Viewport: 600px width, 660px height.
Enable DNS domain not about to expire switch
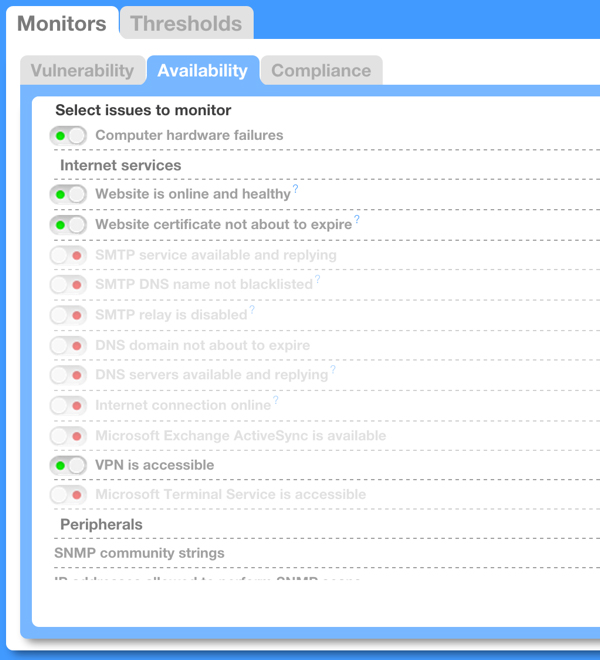(x=68, y=346)
